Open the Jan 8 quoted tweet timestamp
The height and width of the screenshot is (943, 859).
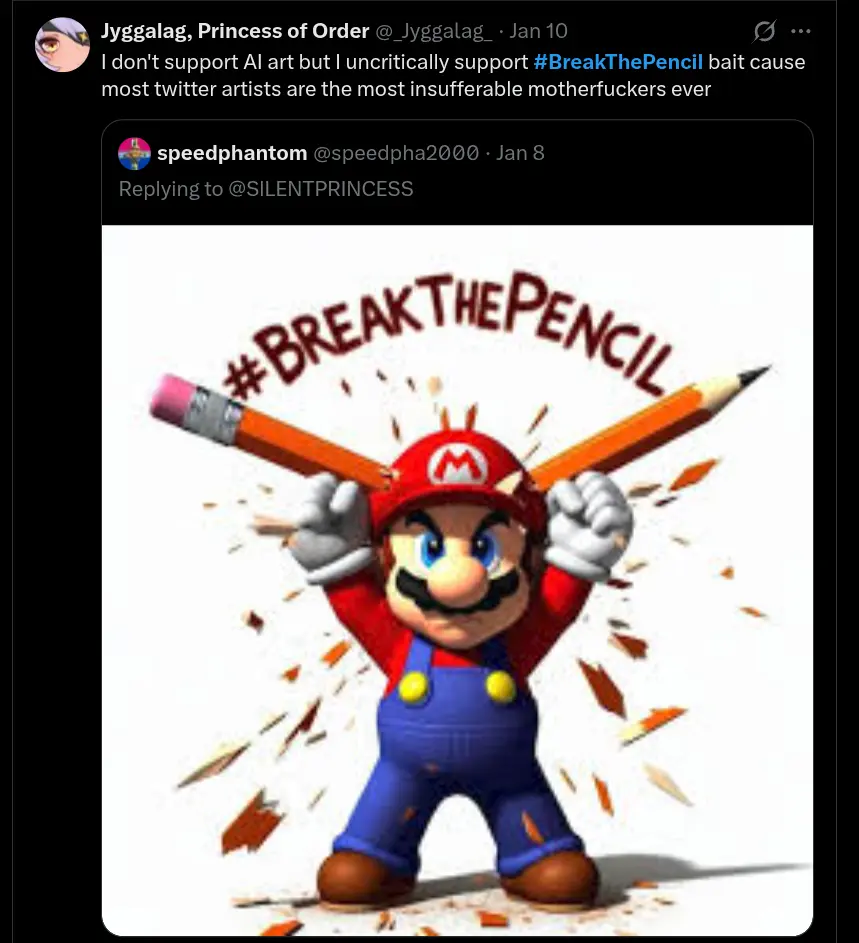click(520, 153)
